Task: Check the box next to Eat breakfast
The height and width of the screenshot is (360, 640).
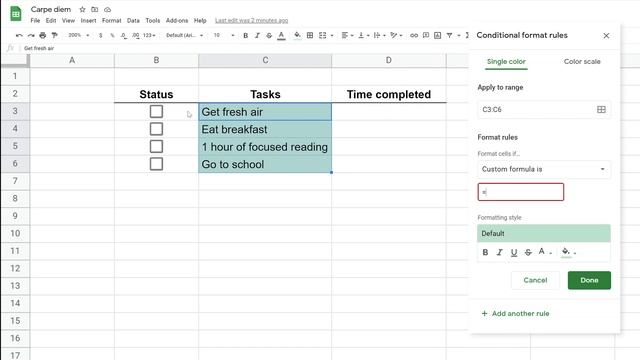Action: click(156, 129)
